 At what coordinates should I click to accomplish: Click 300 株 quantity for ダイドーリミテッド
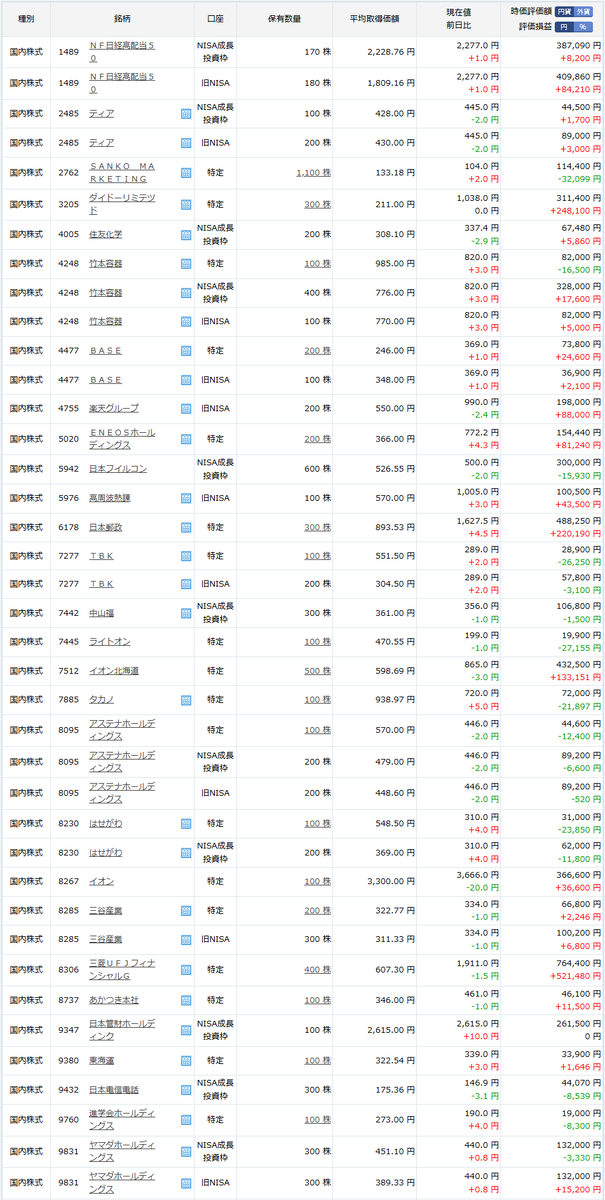(318, 204)
